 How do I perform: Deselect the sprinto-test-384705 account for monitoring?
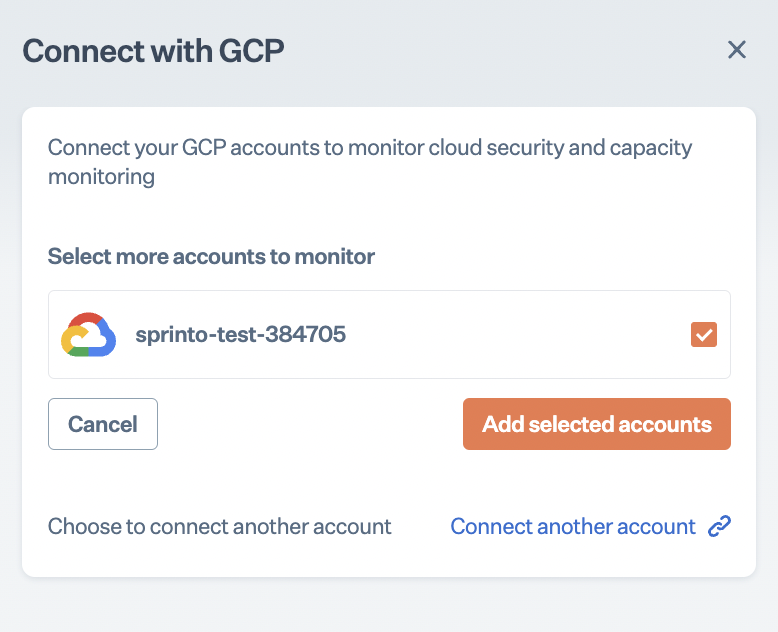pos(704,335)
